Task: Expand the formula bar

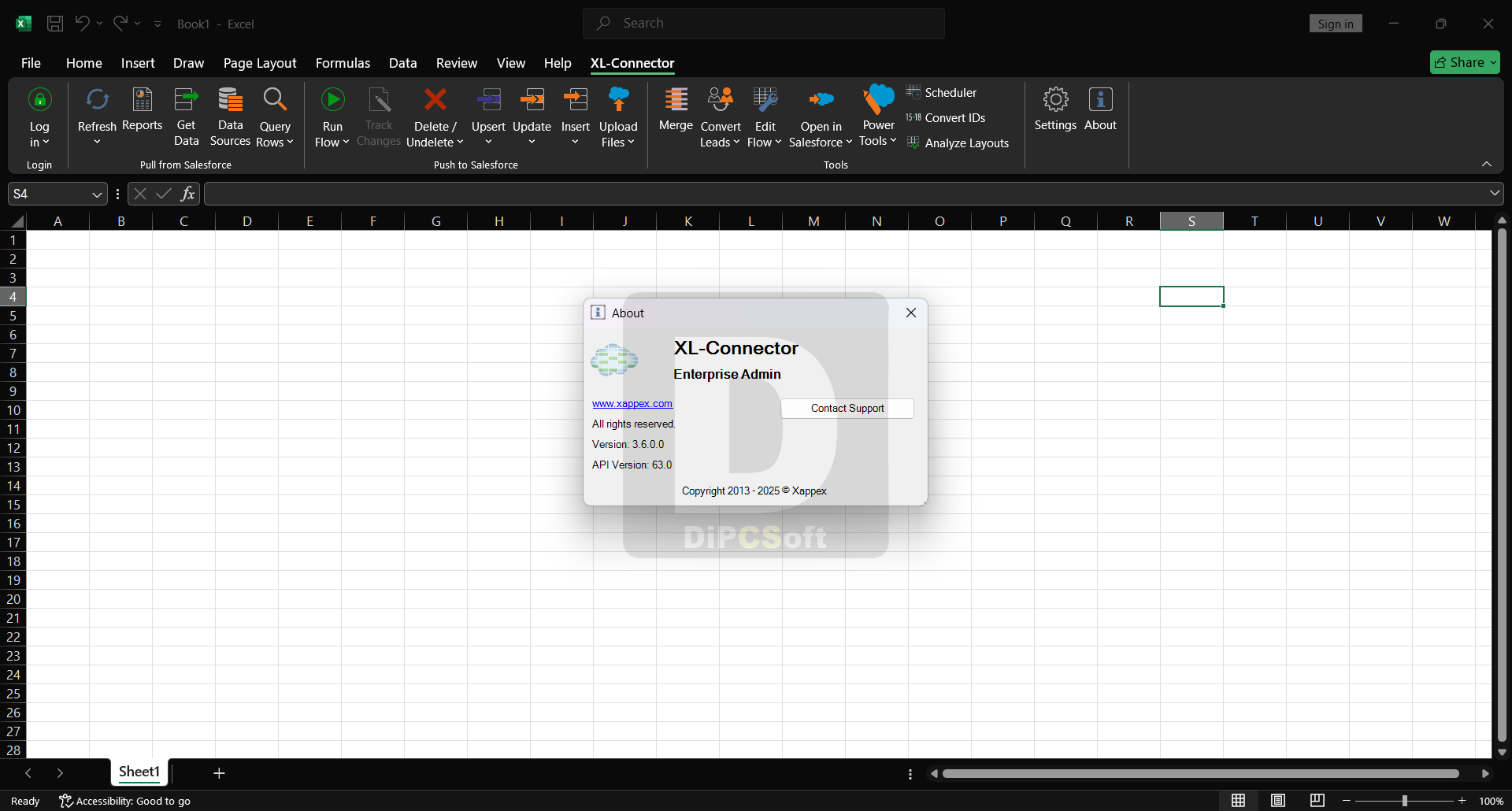Action: (x=1494, y=194)
